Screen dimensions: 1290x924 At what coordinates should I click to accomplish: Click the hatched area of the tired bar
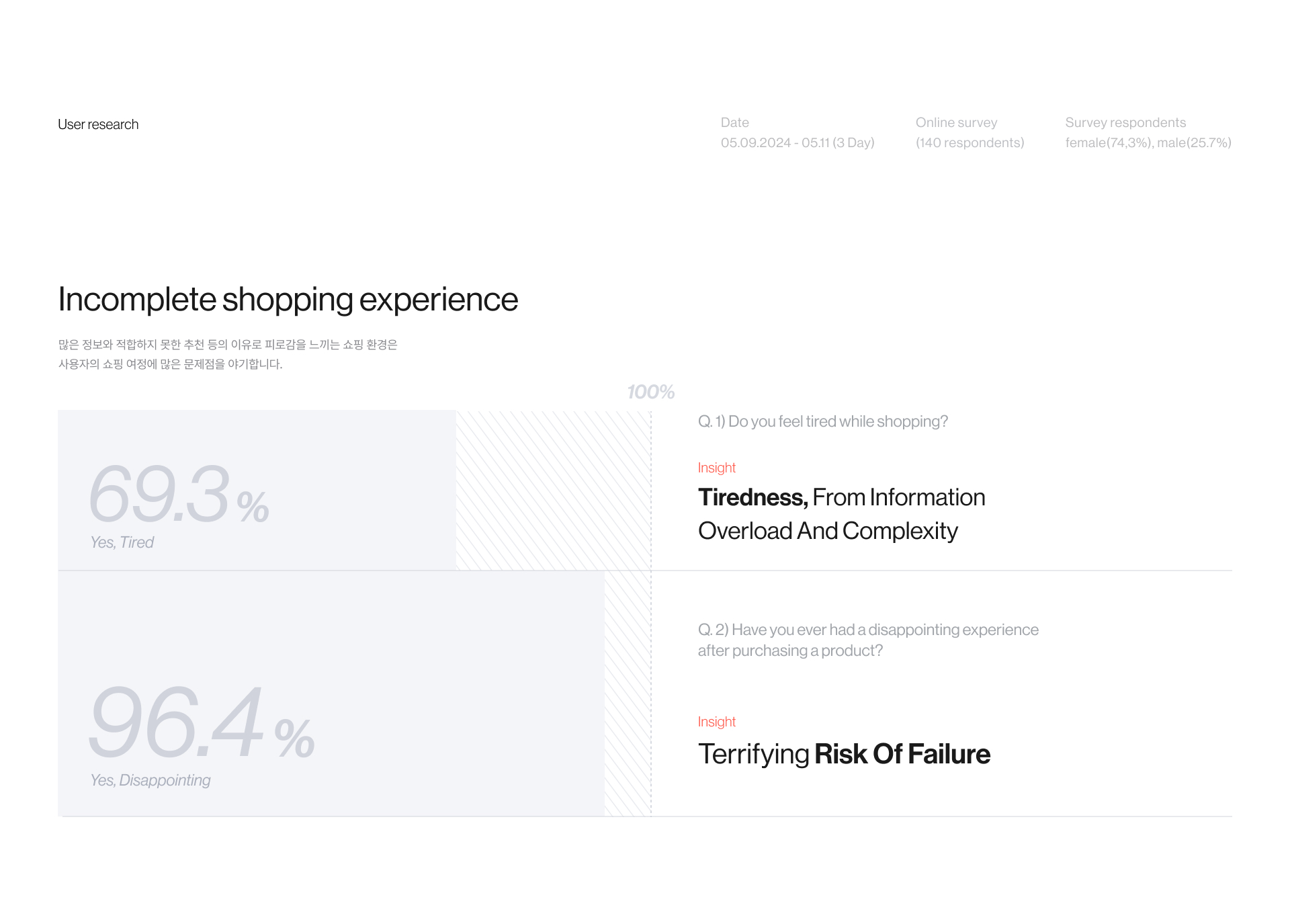click(x=553, y=491)
